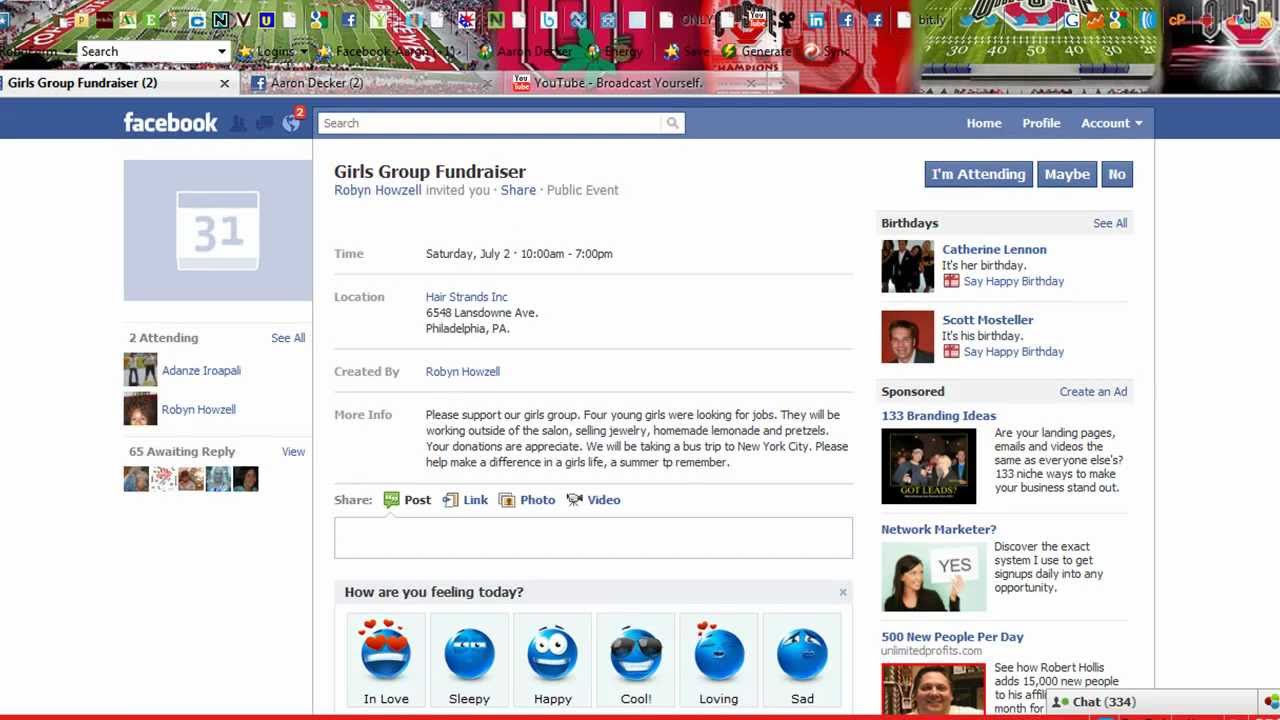Click the Share link under event title

click(518, 190)
